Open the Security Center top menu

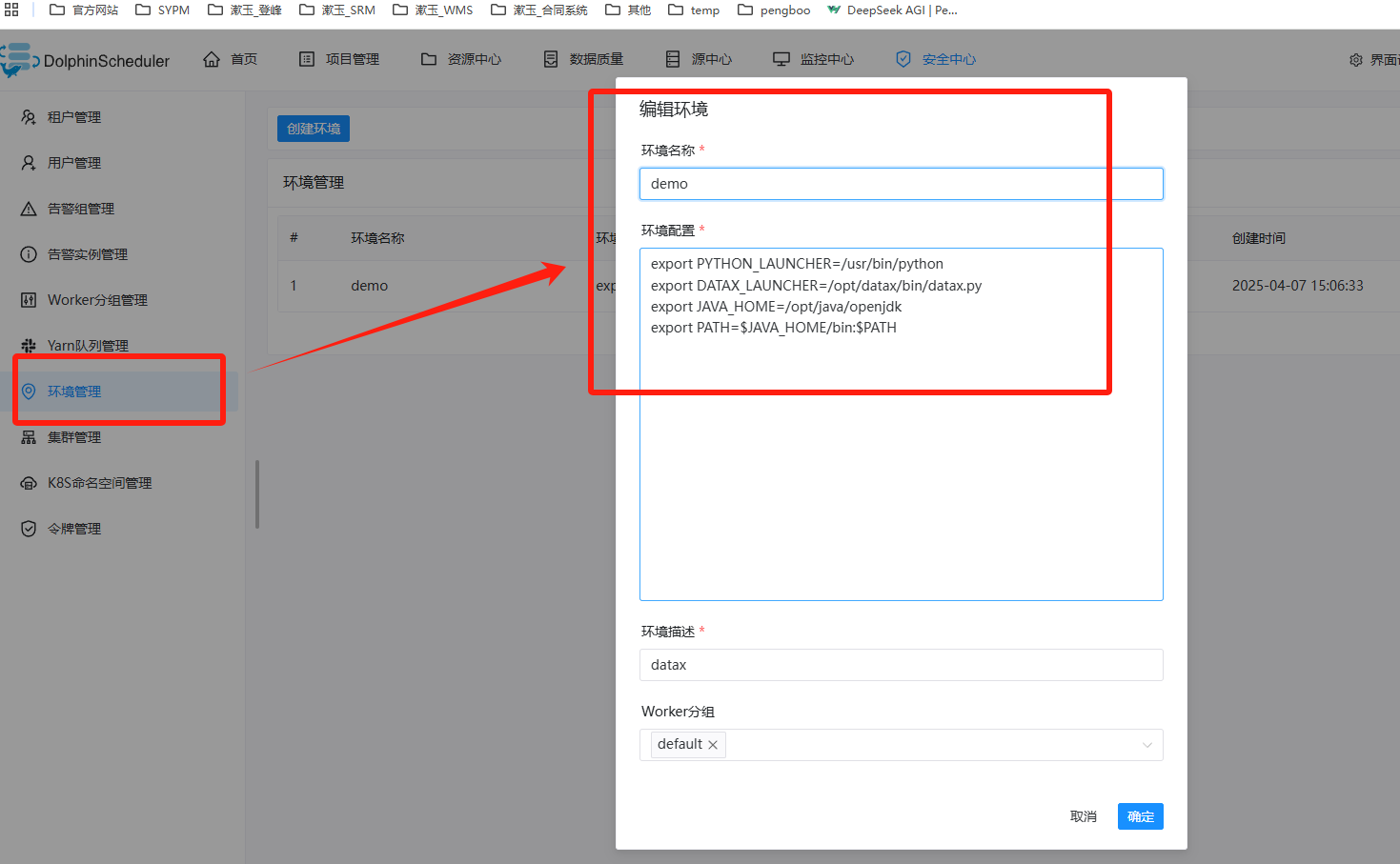936,59
